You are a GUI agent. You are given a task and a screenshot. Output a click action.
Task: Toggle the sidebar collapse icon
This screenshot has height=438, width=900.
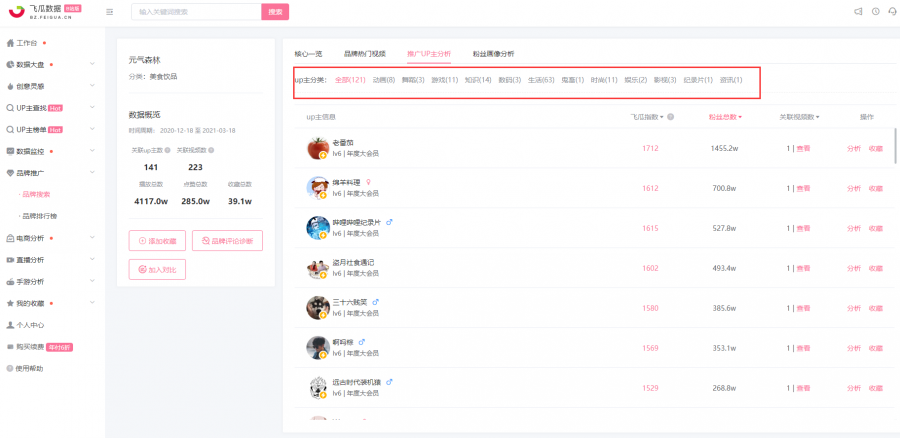pyautogui.click(x=110, y=11)
